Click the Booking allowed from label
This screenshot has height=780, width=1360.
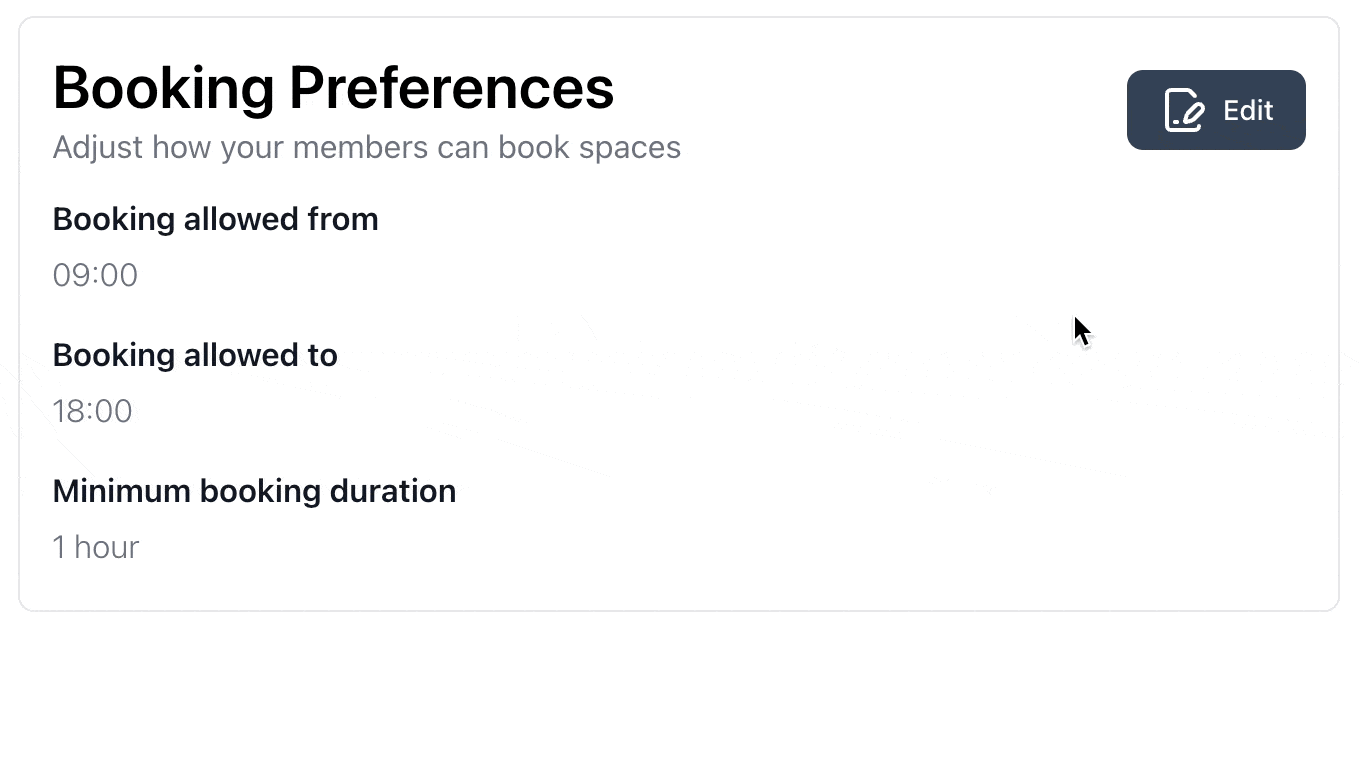pyautogui.click(x=216, y=219)
